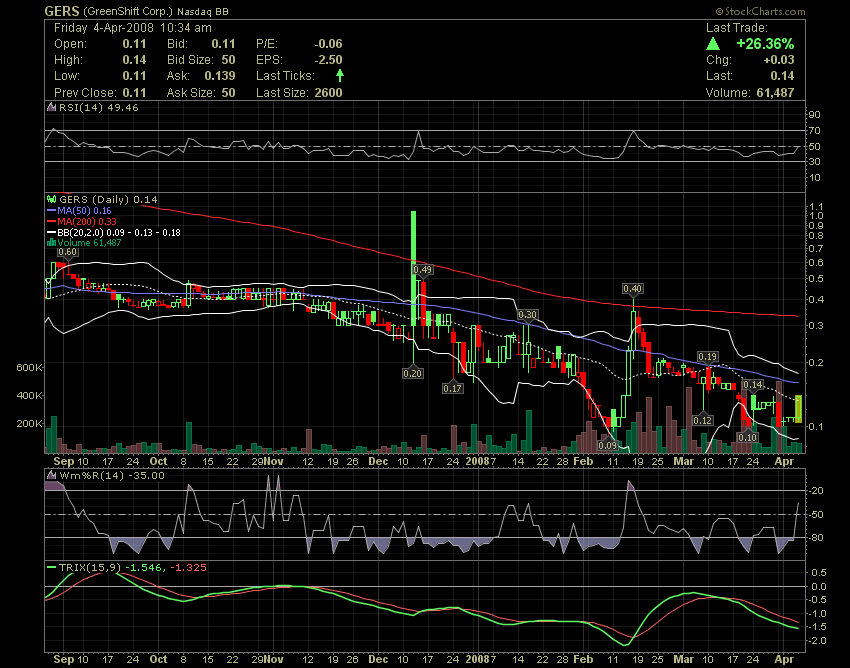Click the (GreenShift Corp.) company name
The height and width of the screenshot is (668, 850).
tap(128, 11)
